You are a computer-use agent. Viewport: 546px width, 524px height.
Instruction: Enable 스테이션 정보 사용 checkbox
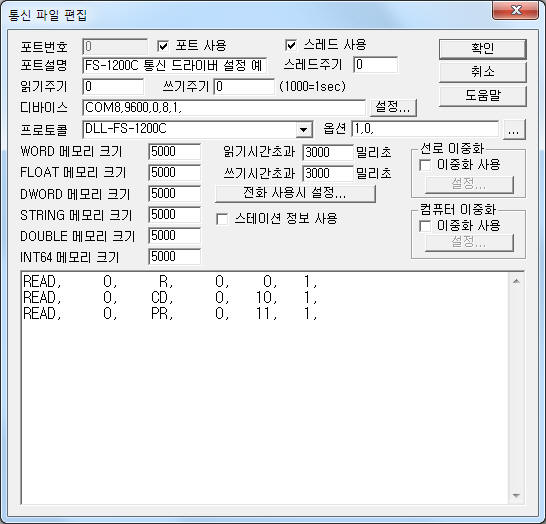point(222,219)
